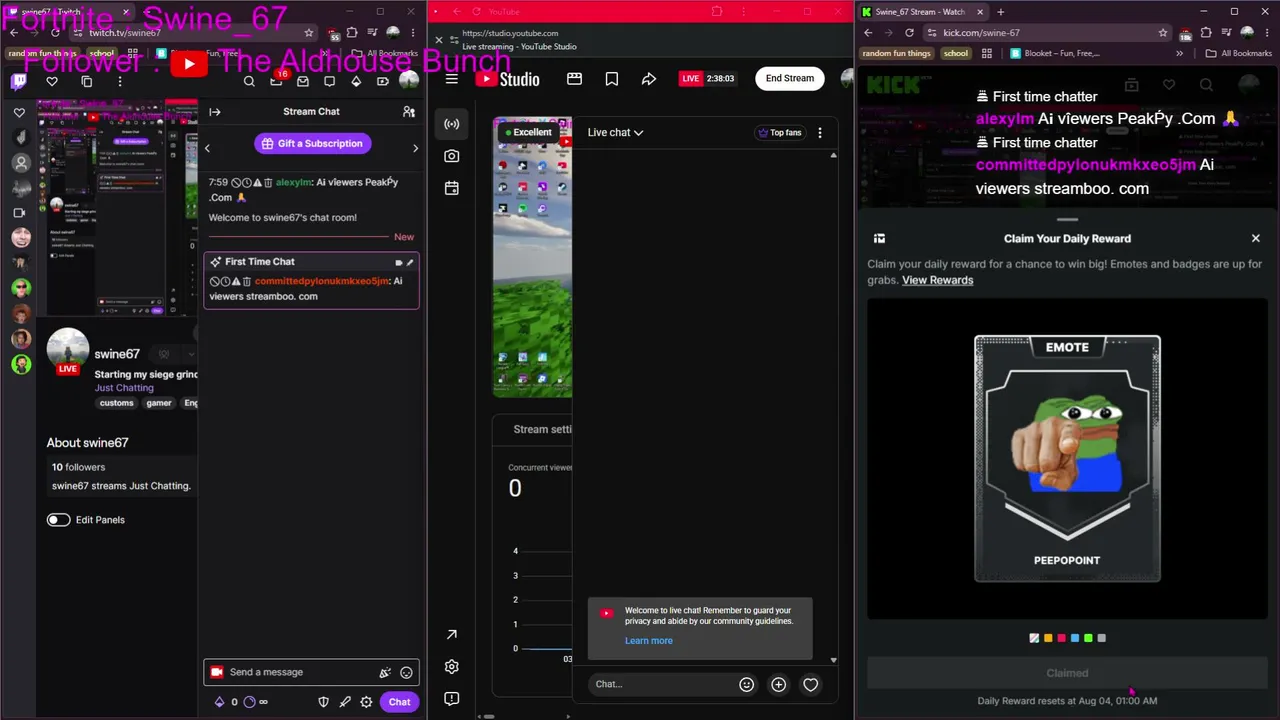Open the View Rewards link
This screenshot has height=720, width=1280.
[938, 280]
